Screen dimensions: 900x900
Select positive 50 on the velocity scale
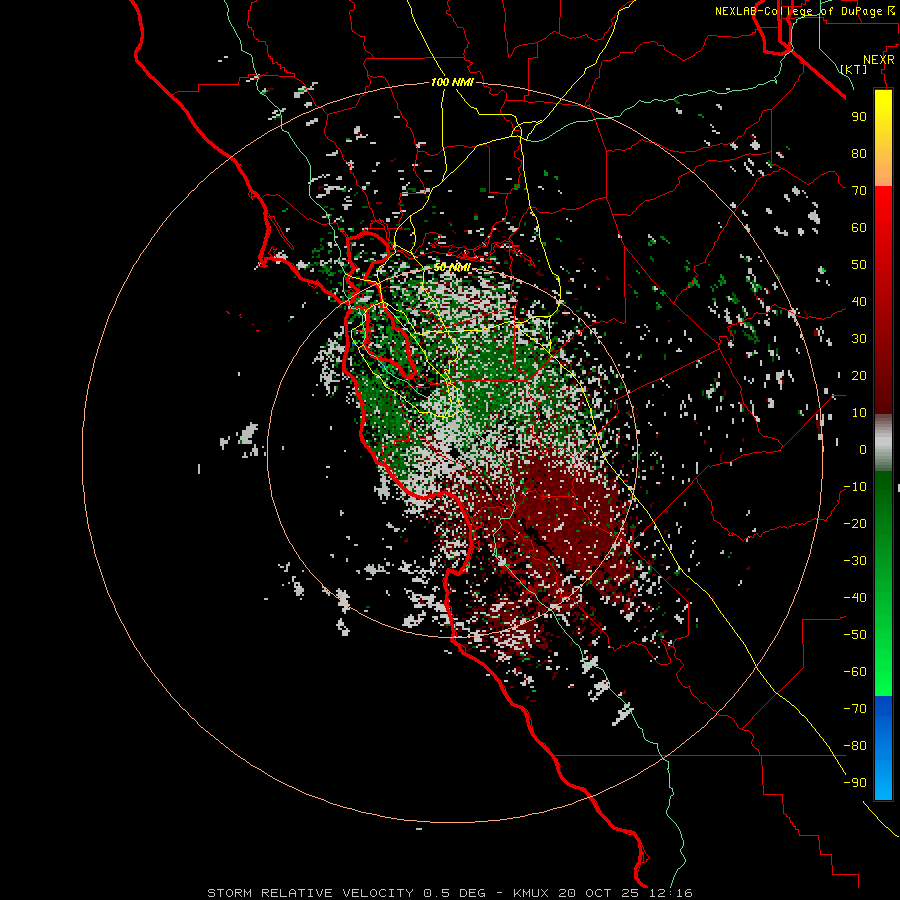point(859,265)
